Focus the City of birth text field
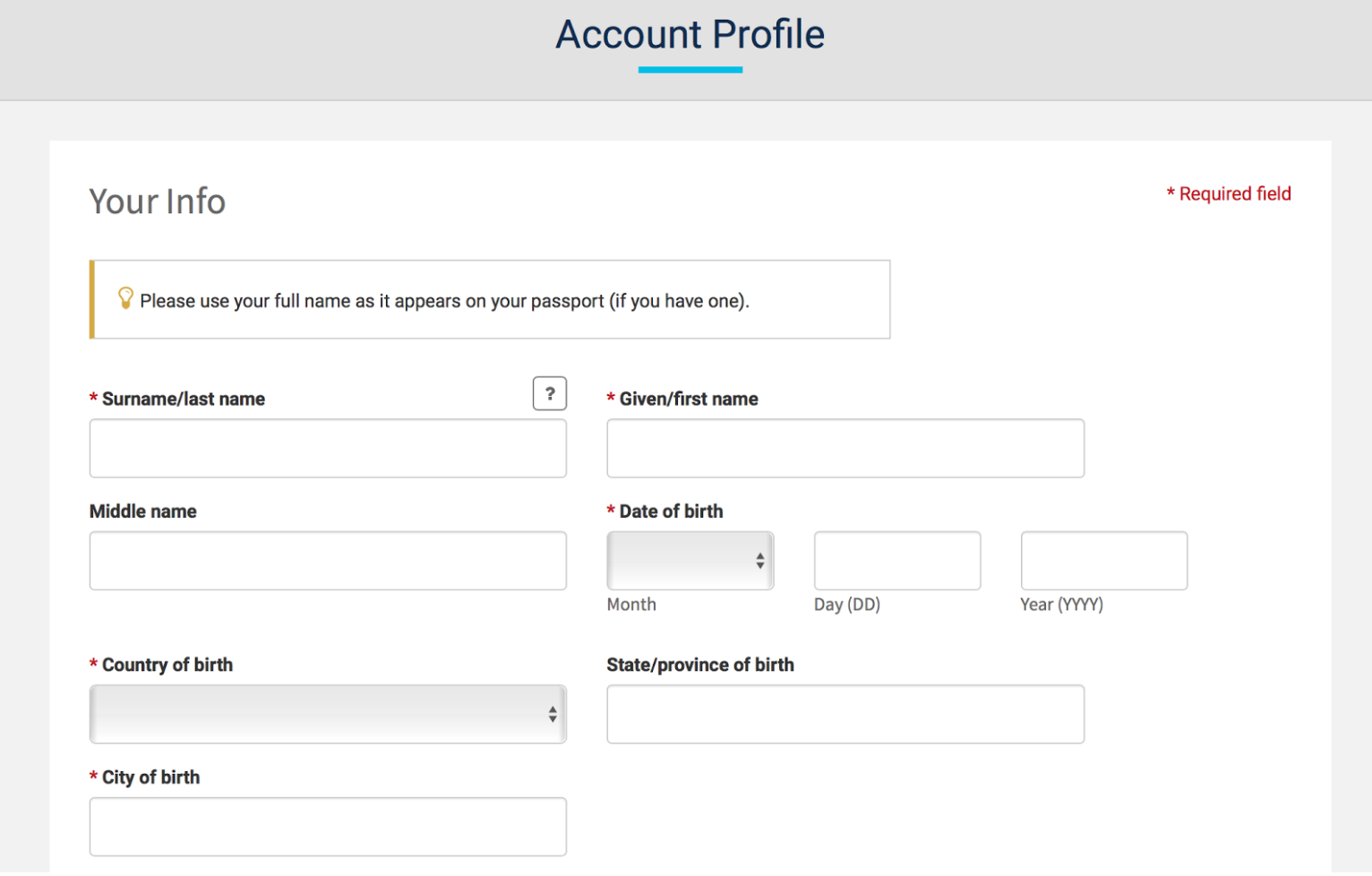The image size is (1372, 876). pos(328,827)
